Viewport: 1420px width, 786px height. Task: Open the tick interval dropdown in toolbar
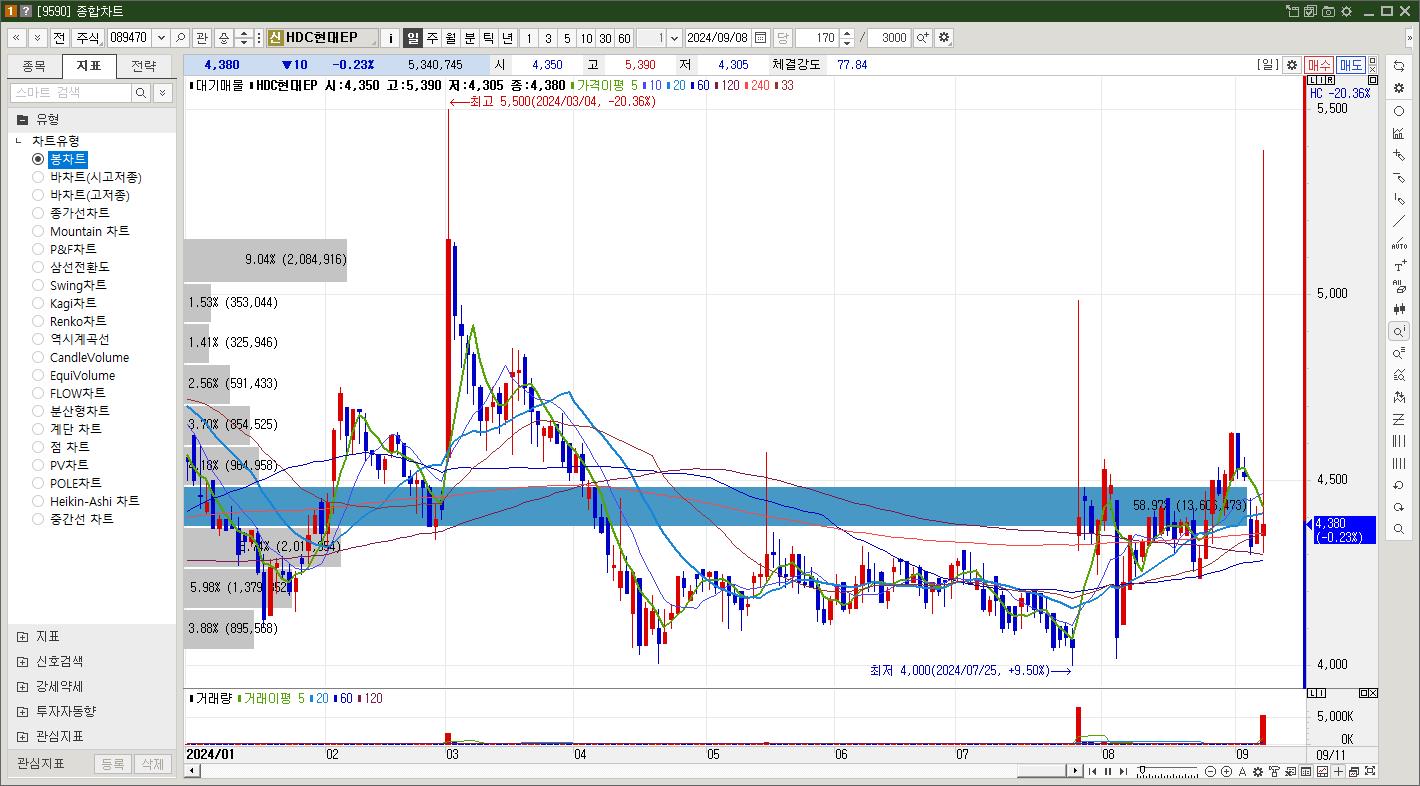(x=674, y=38)
